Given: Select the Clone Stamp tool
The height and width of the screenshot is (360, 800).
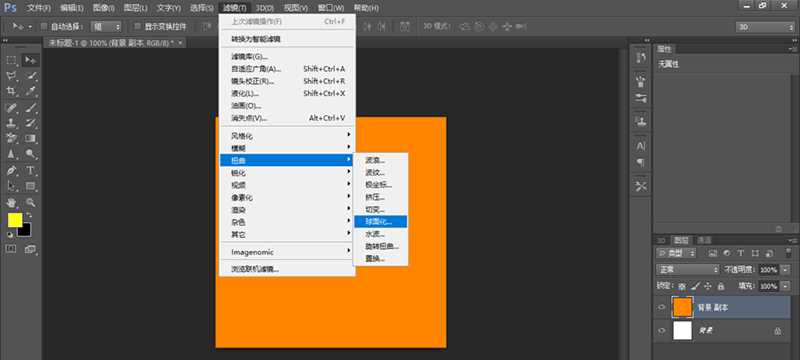Looking at the screenshot, I should [11, 122].
